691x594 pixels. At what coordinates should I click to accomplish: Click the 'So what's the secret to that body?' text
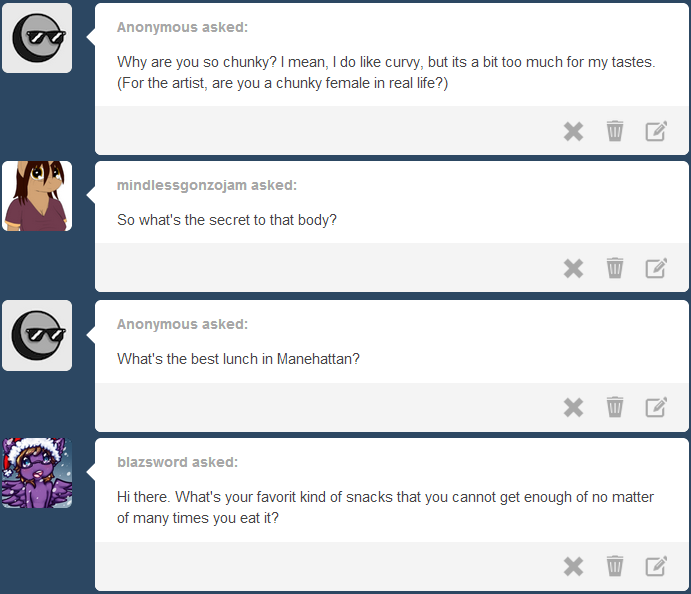[x=227, y=220]
